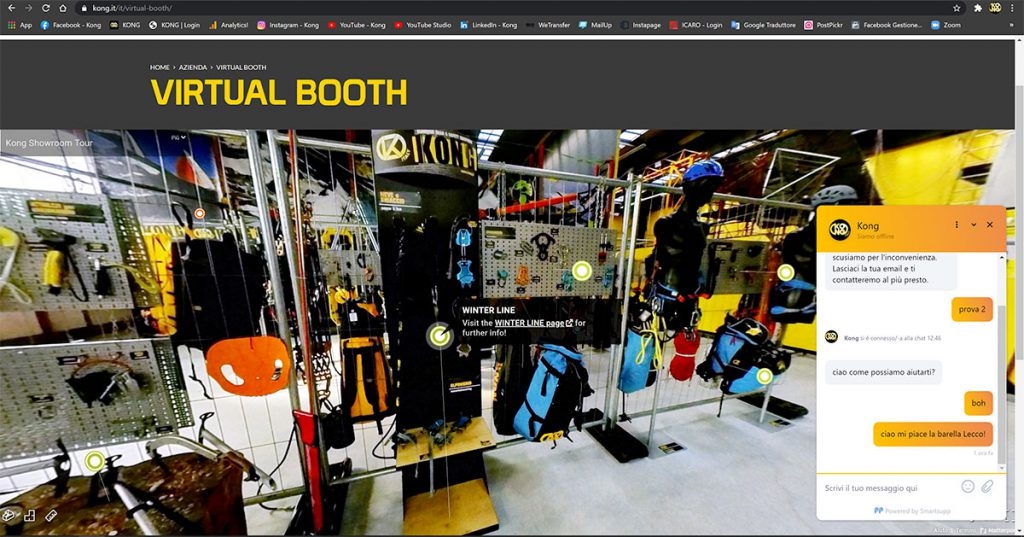Open the YouTube Studio bookmark
Viewport: 1024px width, 537px height.
coord(423,25)
